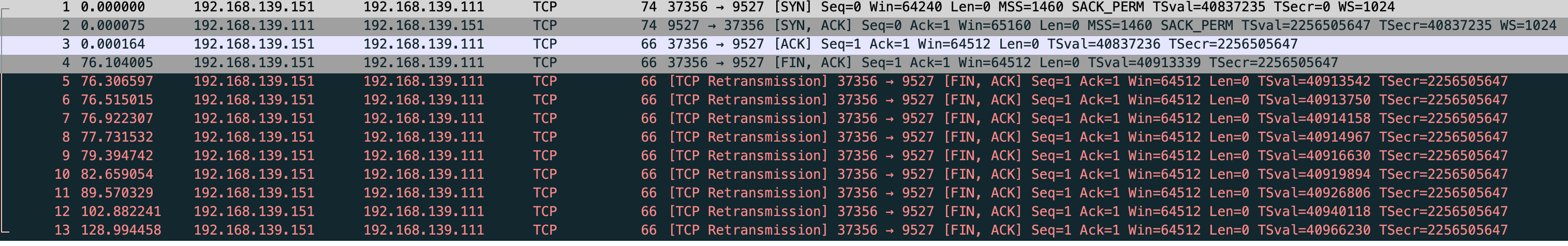Viewport: 1568px width, 246px height.
Task: Click the time value 128.994458
Action: [x=121, y=230]
